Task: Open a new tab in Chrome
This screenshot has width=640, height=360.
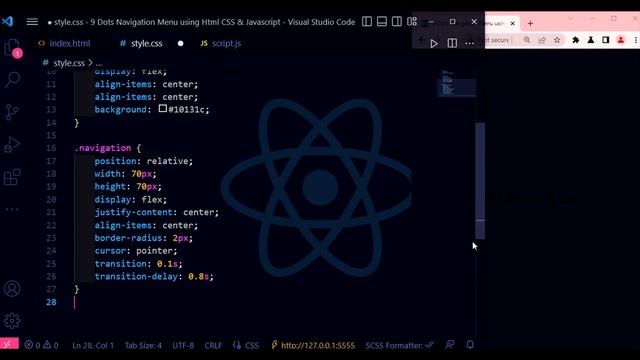Action: [x=530, y=24]
